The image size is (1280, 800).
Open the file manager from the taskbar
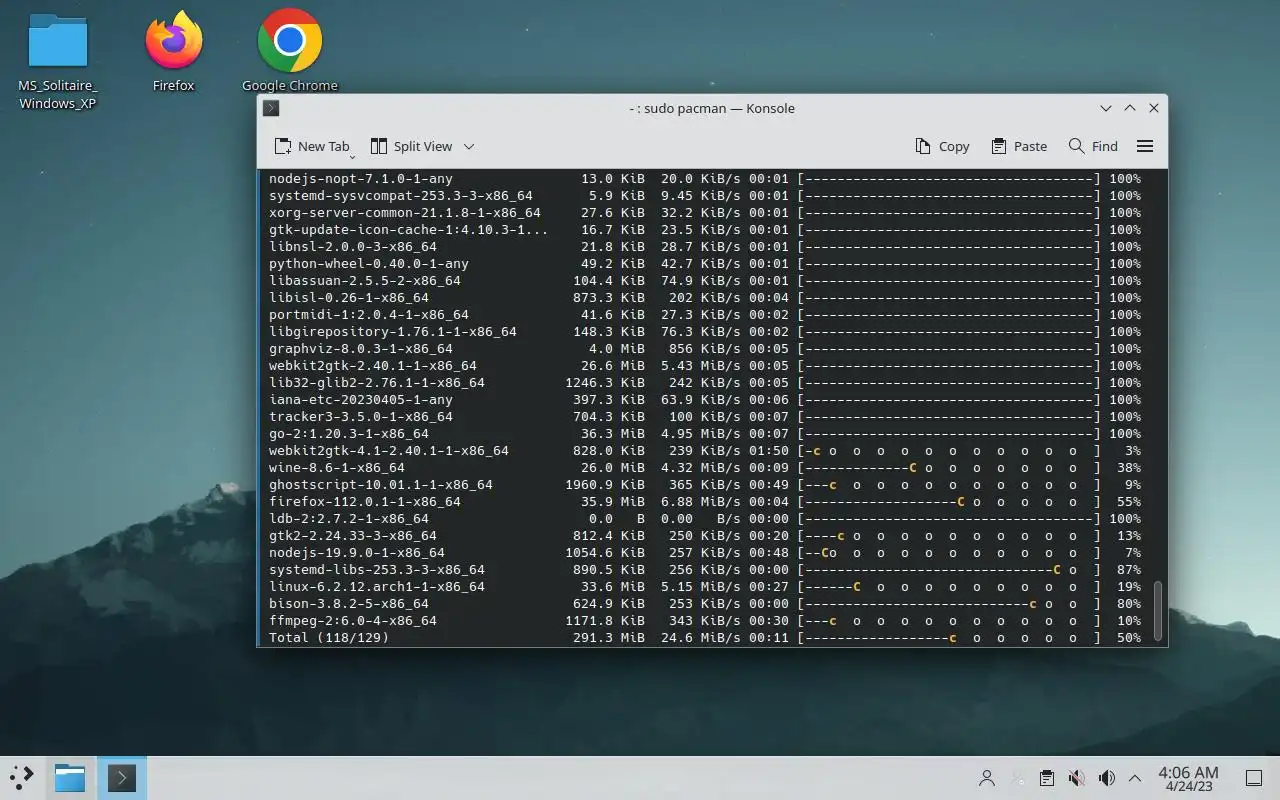point(70,777)
